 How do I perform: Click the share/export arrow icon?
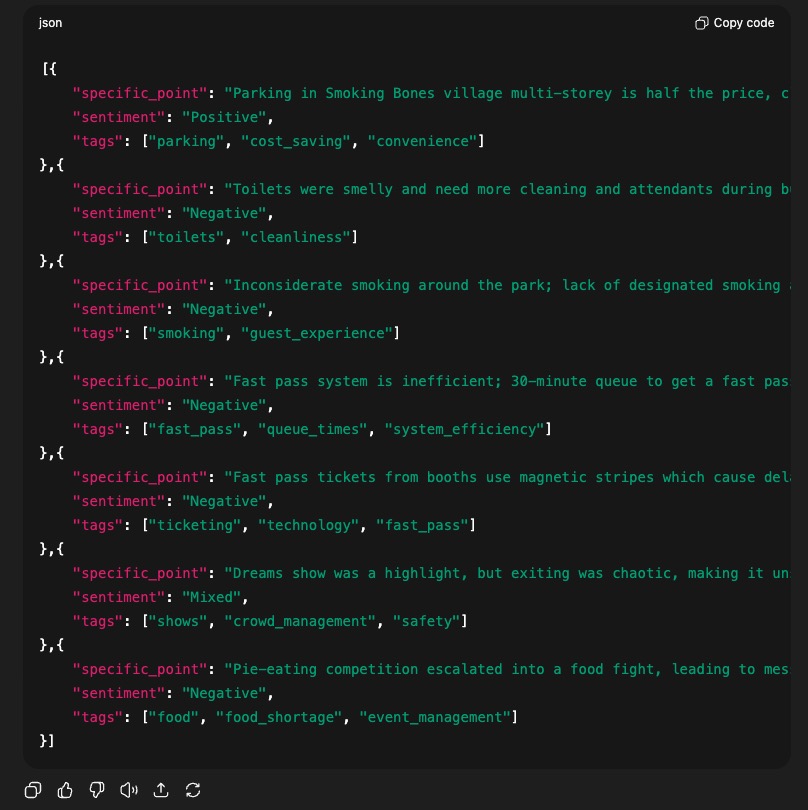160,790
